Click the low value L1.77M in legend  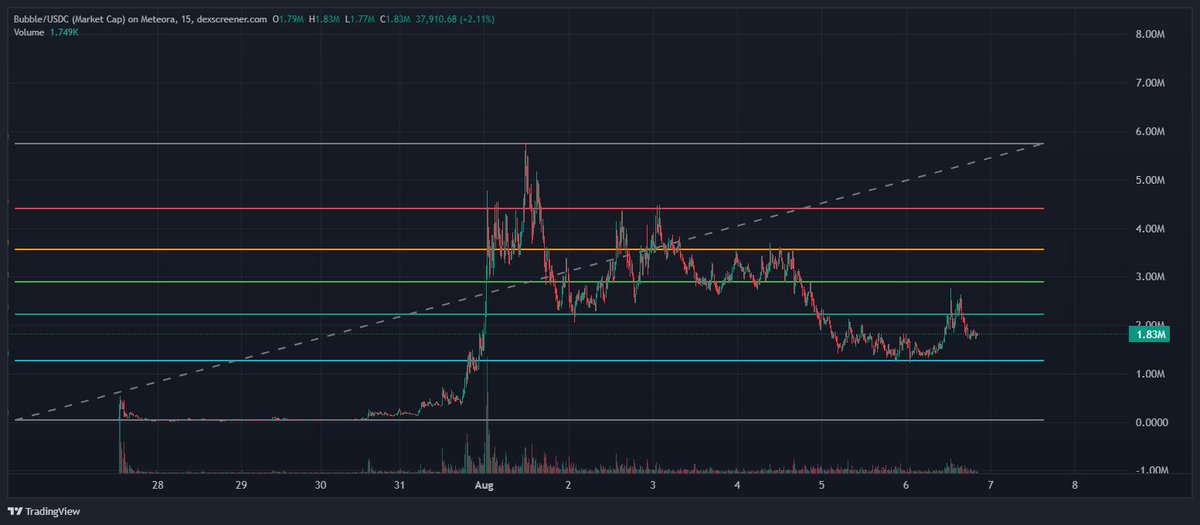point(361,18)
